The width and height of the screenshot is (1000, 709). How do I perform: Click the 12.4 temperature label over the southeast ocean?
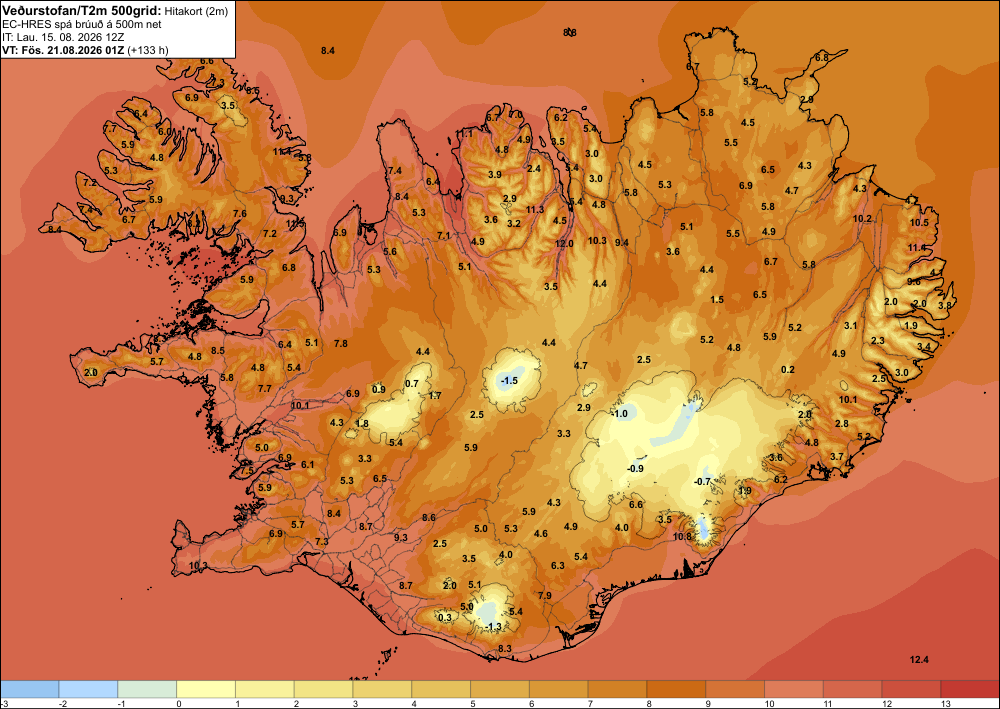pos(919,659)
